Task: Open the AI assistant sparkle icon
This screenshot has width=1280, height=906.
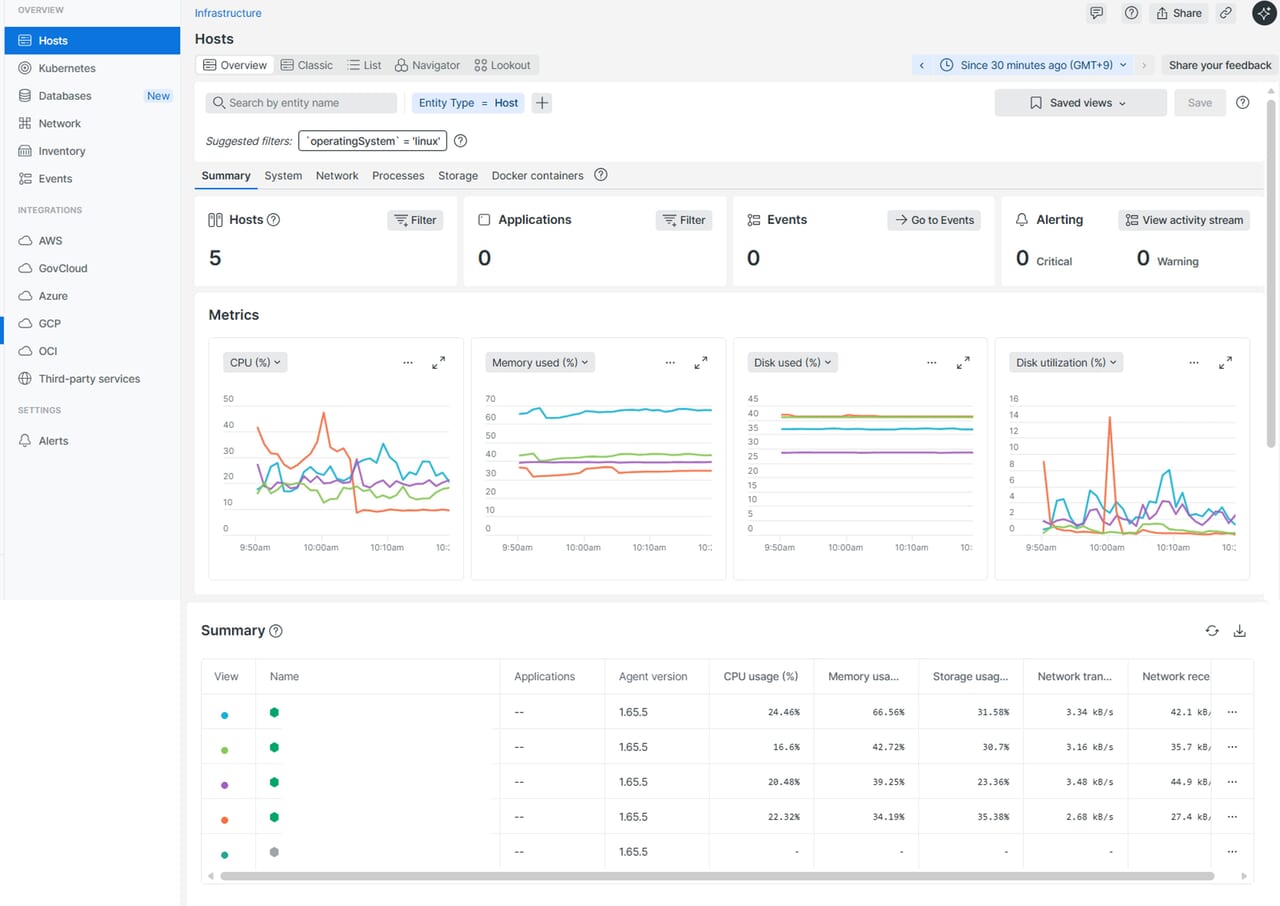Action: pyautogui.click(x=1263, y=13)
